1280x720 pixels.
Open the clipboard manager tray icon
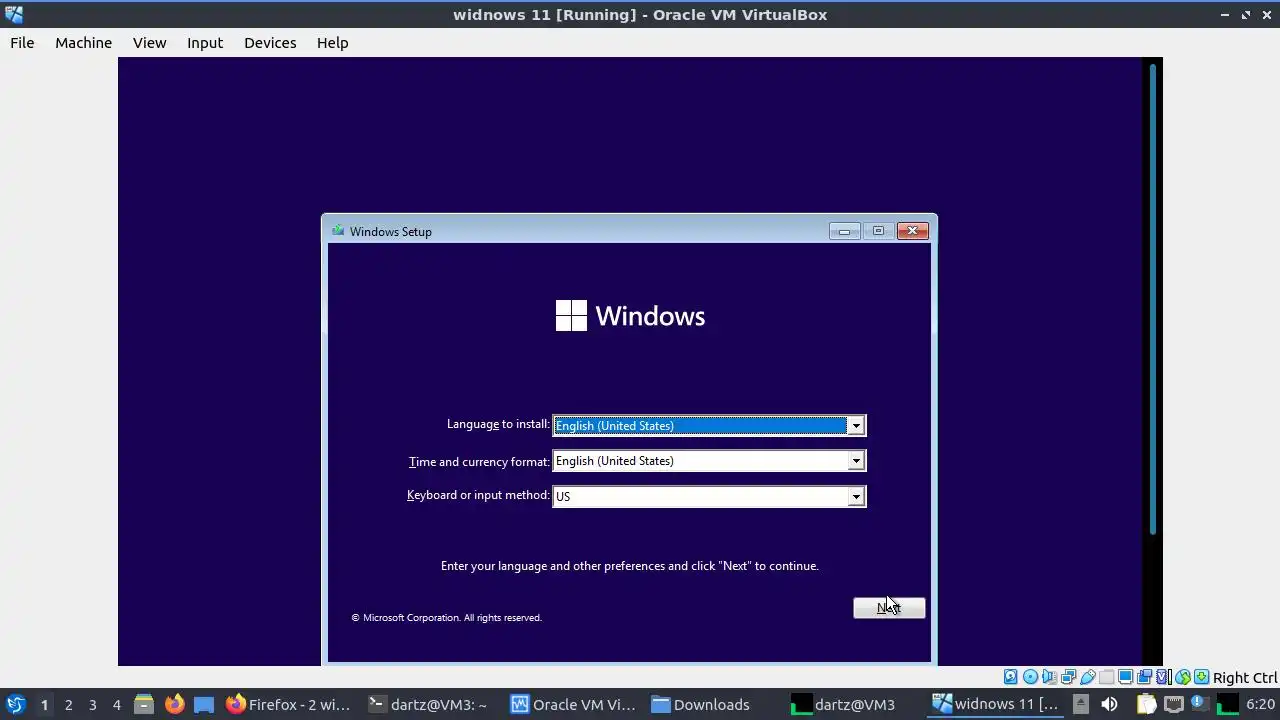click(1146, 704)
